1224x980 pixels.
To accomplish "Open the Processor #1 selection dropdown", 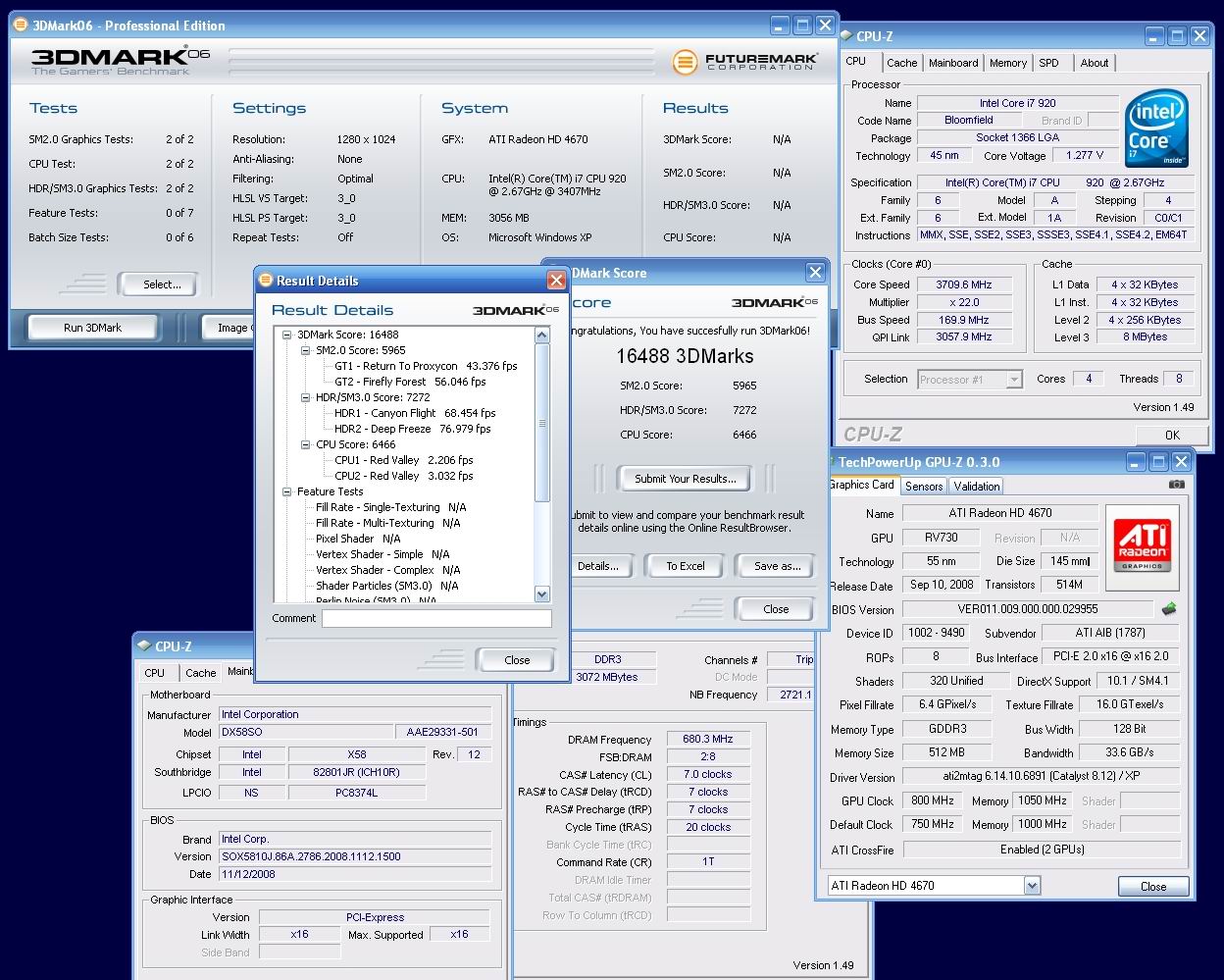I will tap(1014, 380).
